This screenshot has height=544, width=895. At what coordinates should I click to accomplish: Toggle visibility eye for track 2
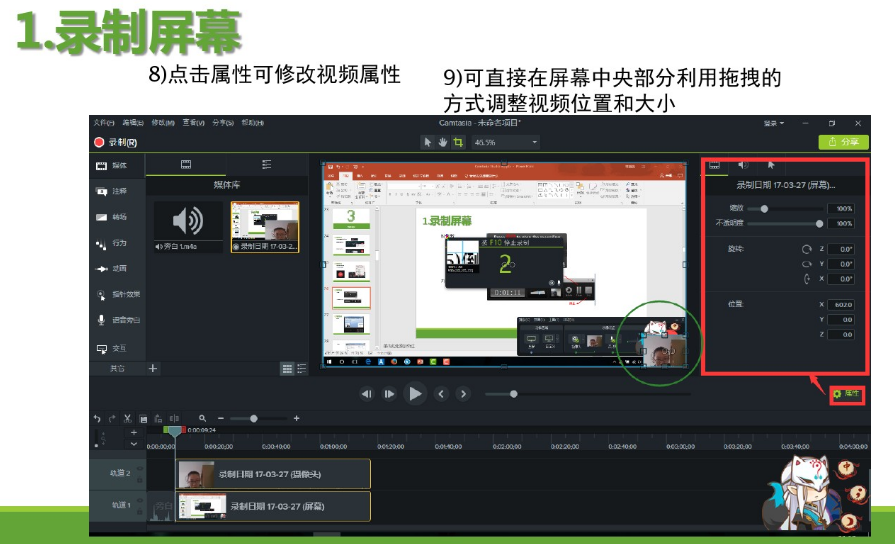[139, 469]
